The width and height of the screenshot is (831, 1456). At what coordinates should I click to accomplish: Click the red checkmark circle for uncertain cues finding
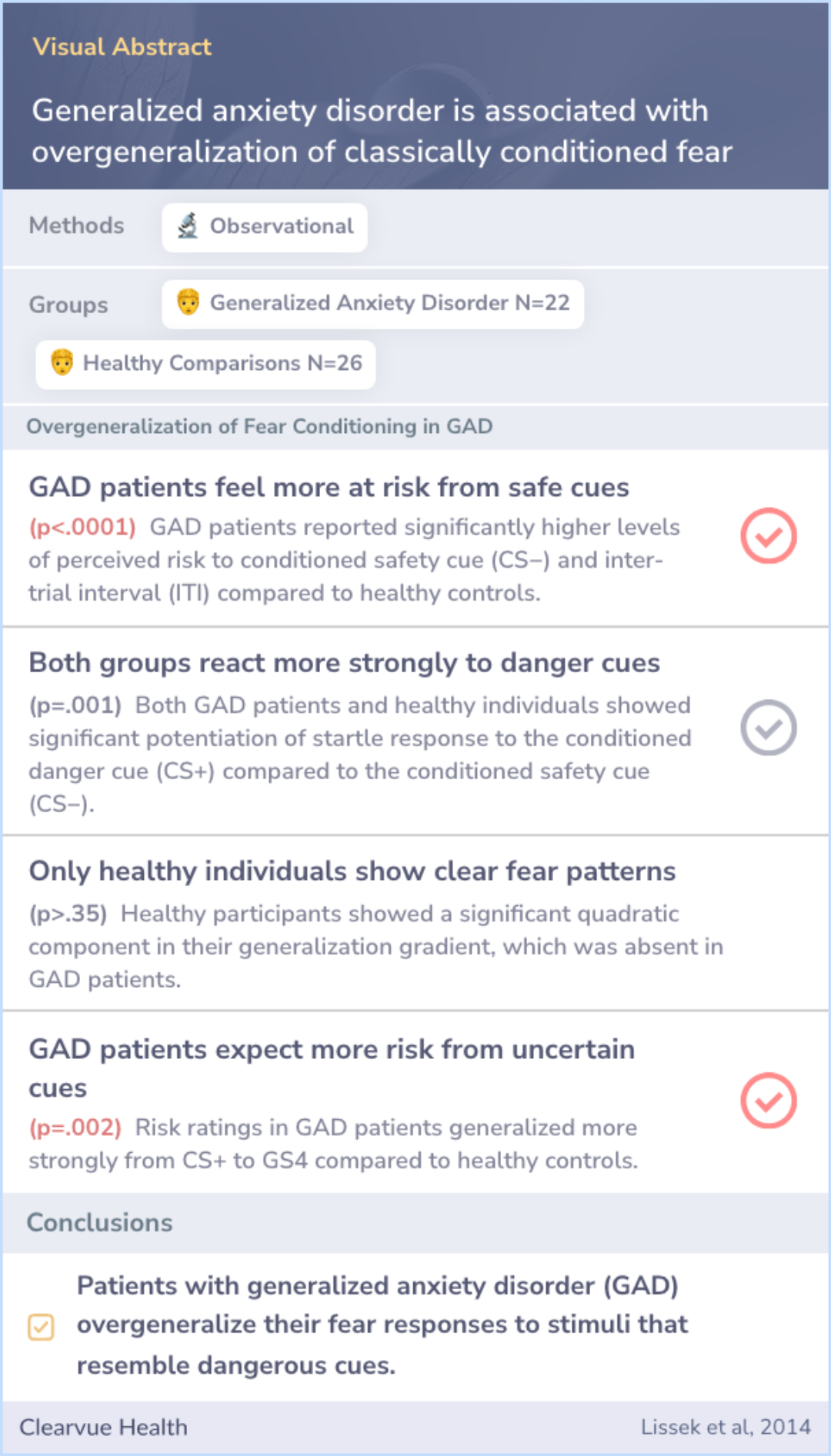coord(768,1101)
